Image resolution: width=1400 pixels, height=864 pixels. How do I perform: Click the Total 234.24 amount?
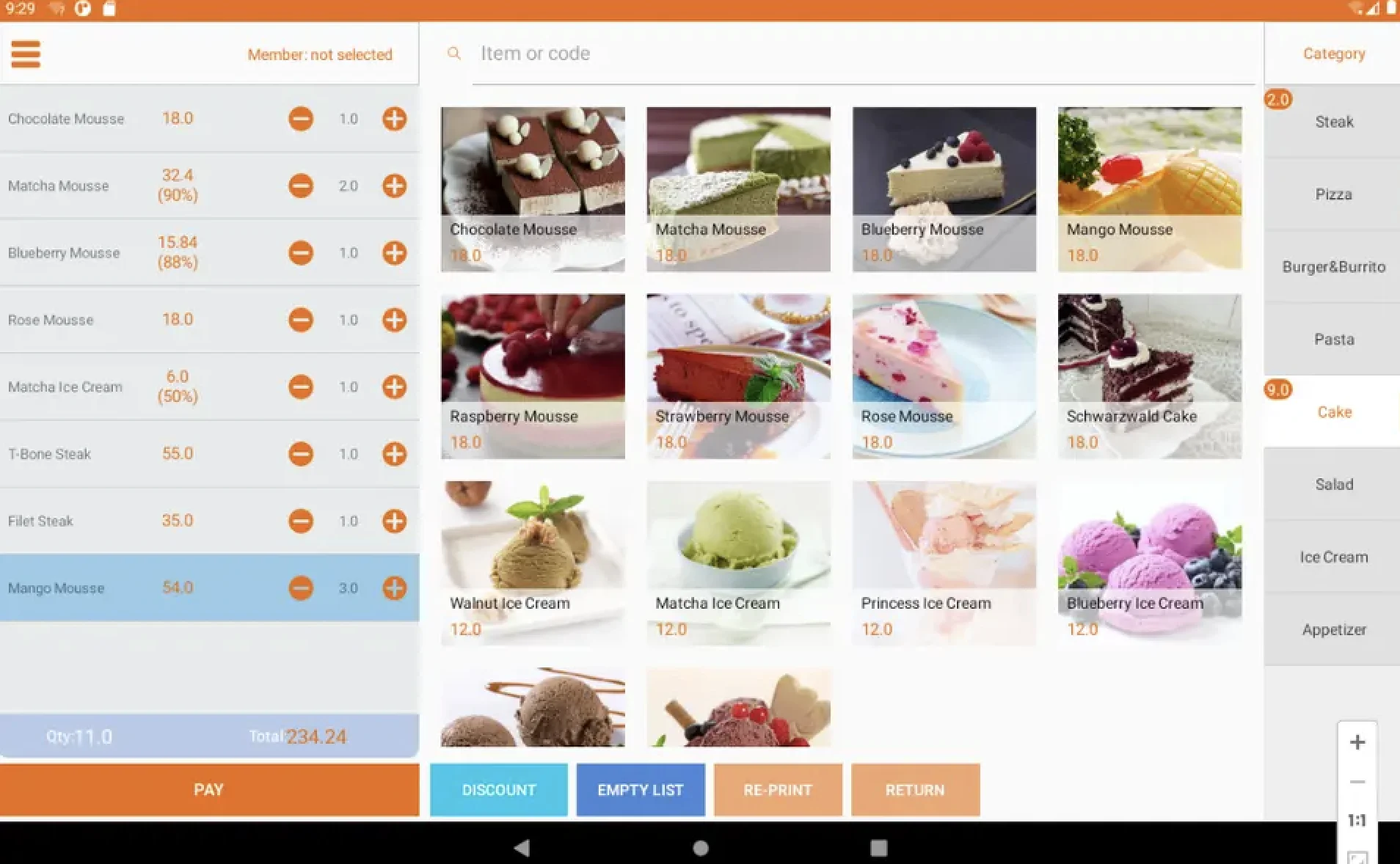pyautogui.click(x=316, y=736)
